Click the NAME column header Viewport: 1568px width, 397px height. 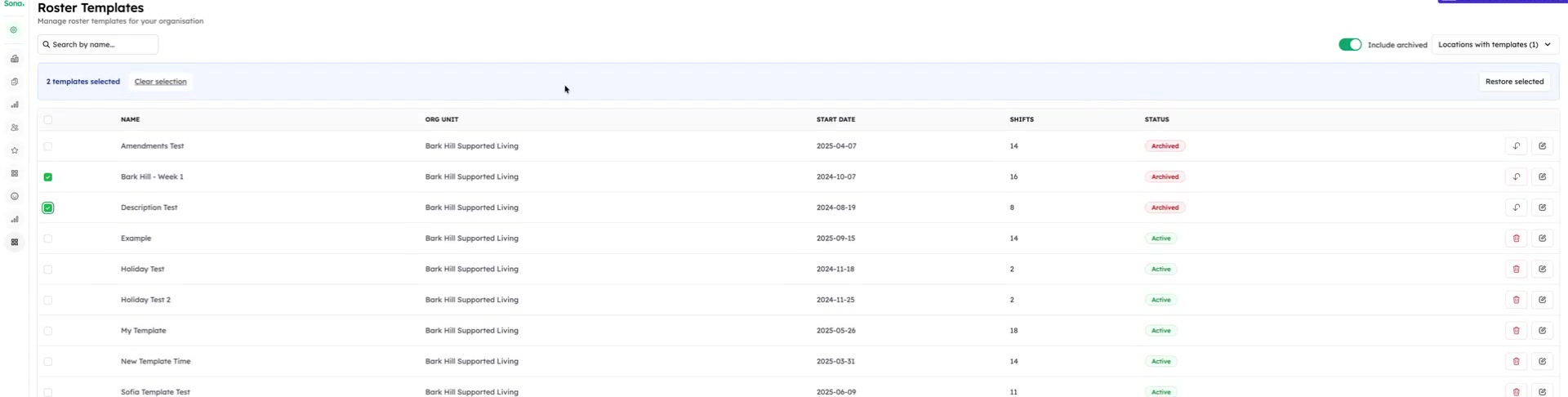(130, 119)
